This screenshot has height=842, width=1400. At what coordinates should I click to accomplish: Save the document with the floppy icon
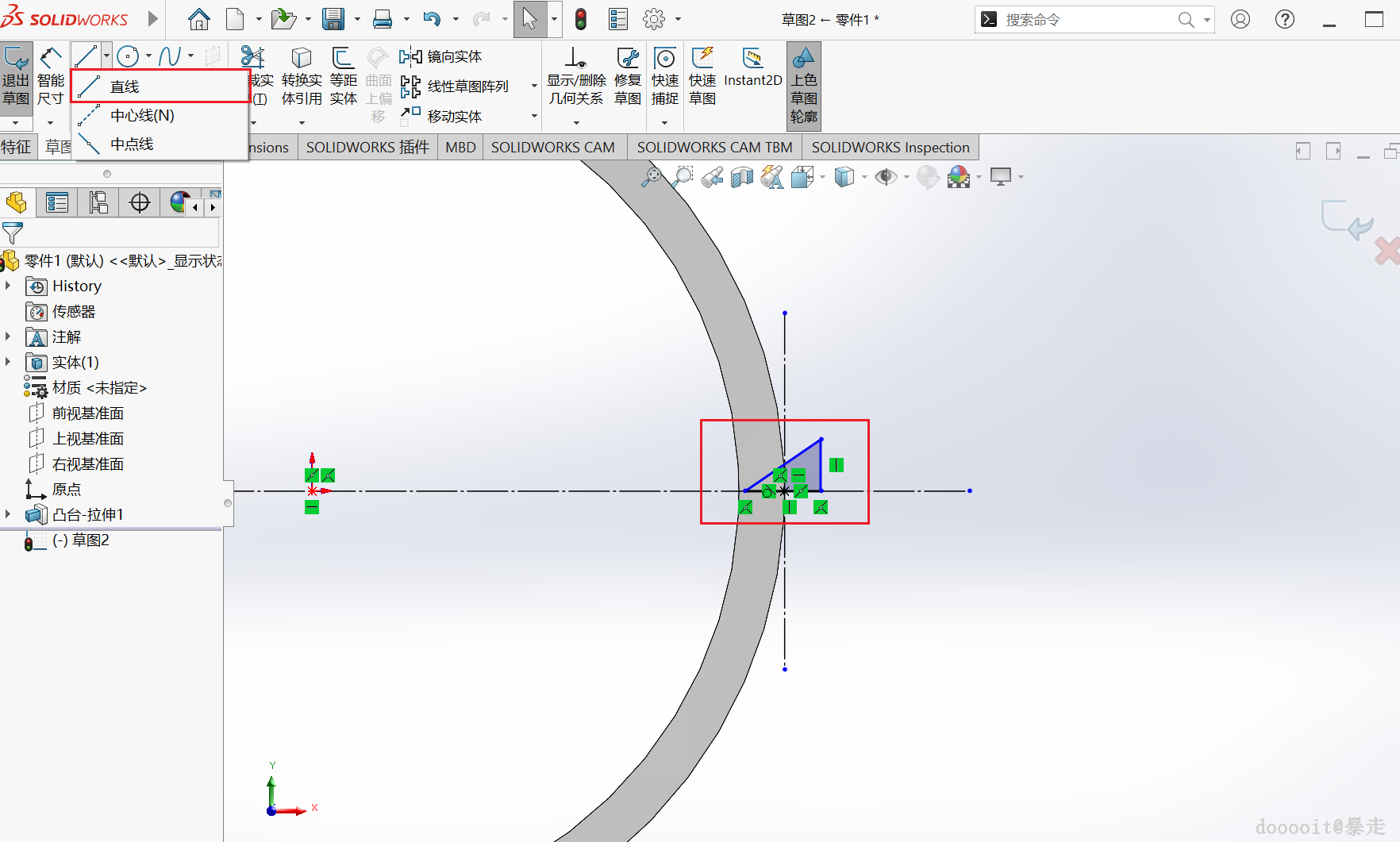click(333, 19)
